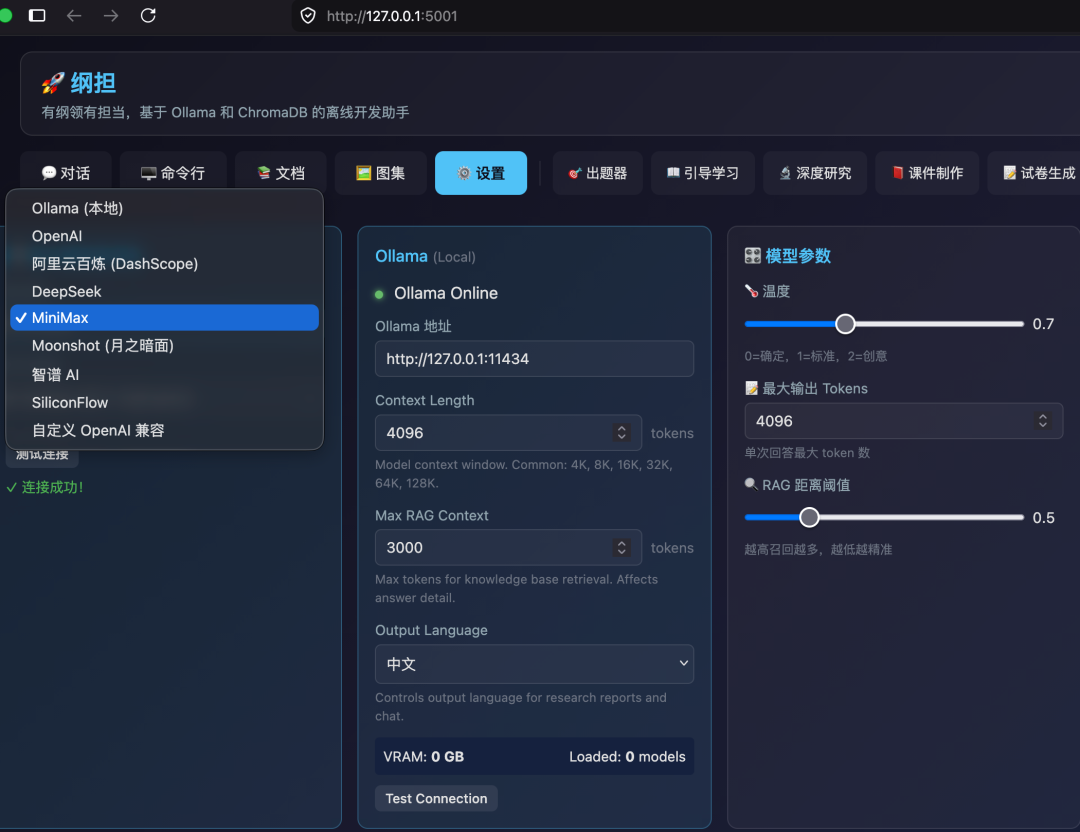
Task: Click the Test Connection button
Action: pos(436,798)
